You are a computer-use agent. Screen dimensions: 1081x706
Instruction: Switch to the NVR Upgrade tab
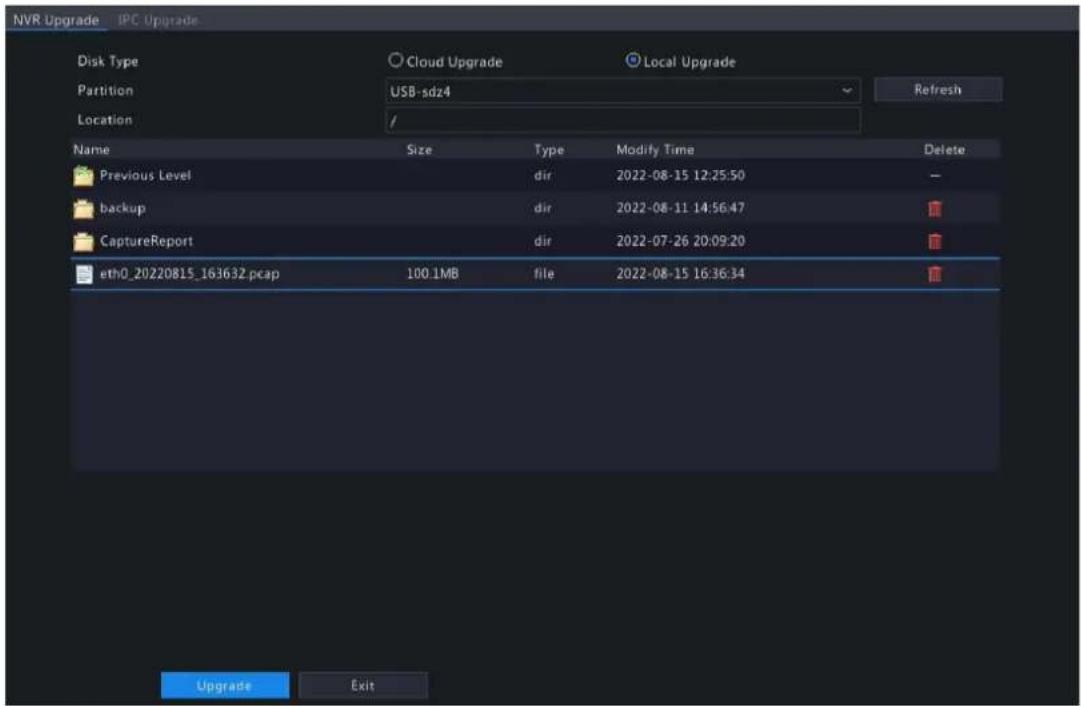pyautogui.click(x=56, y=20)
